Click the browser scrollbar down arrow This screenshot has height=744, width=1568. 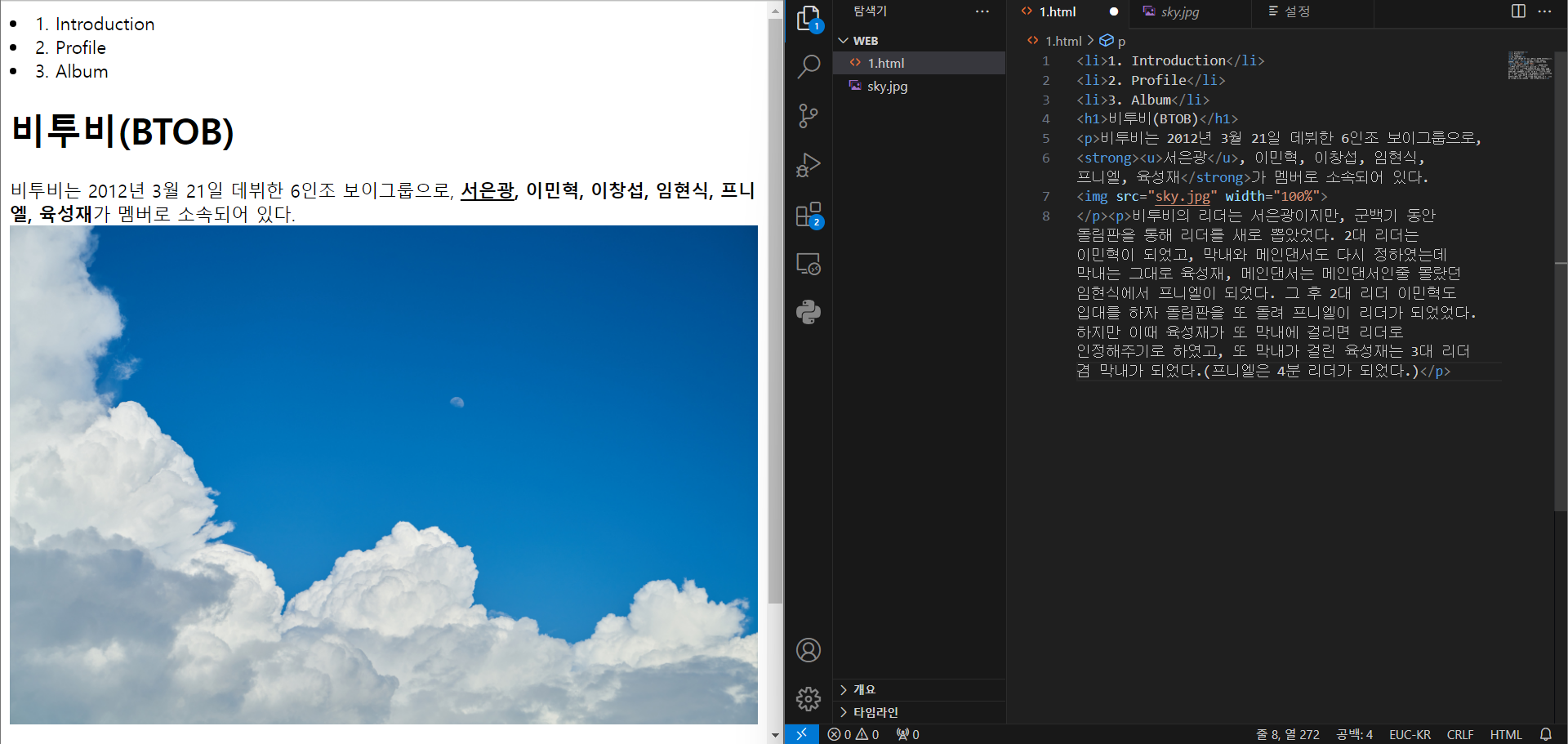(x=775, y=735)
